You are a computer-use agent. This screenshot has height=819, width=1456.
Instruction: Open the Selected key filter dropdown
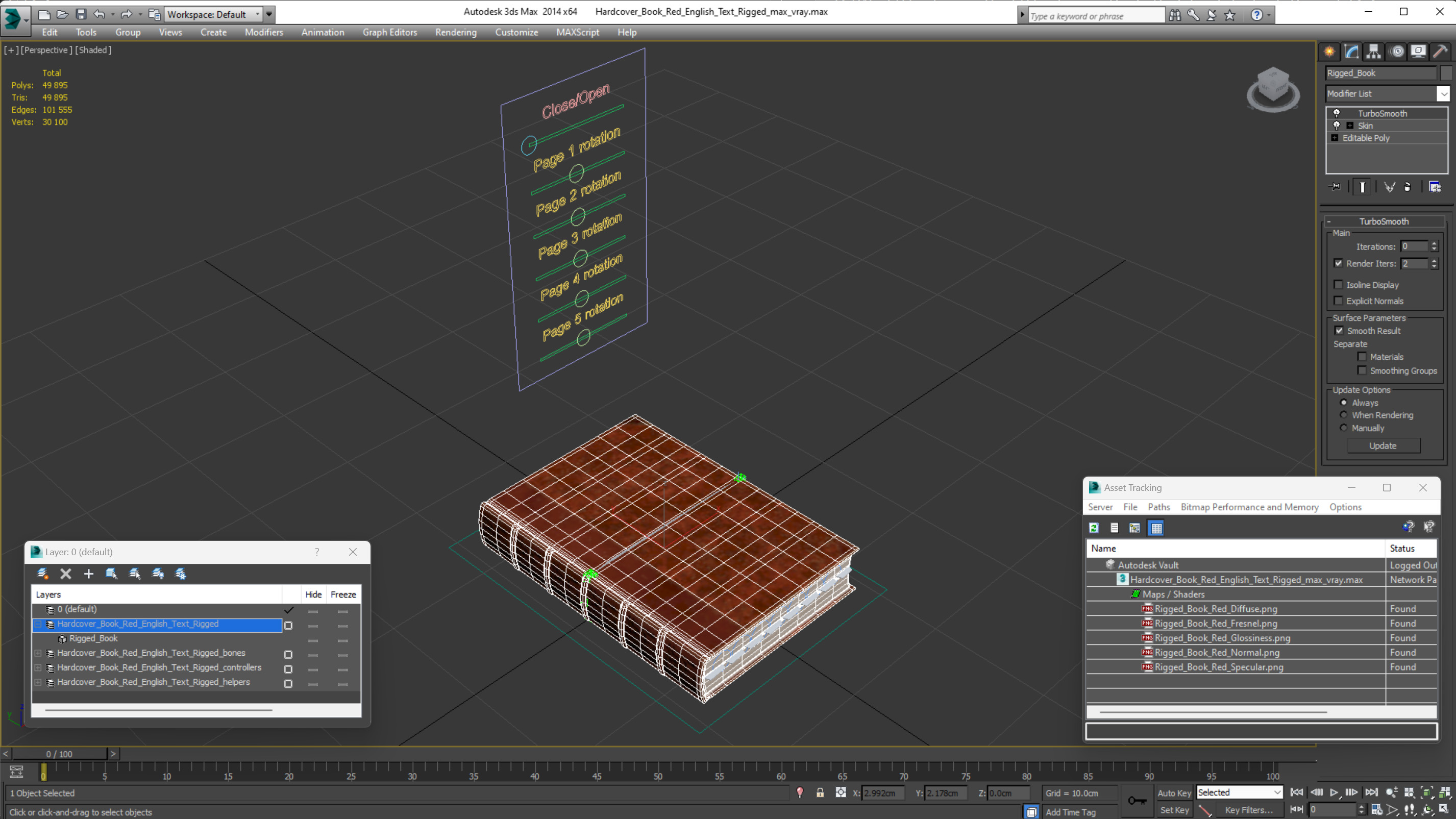tap(1240, 792)
